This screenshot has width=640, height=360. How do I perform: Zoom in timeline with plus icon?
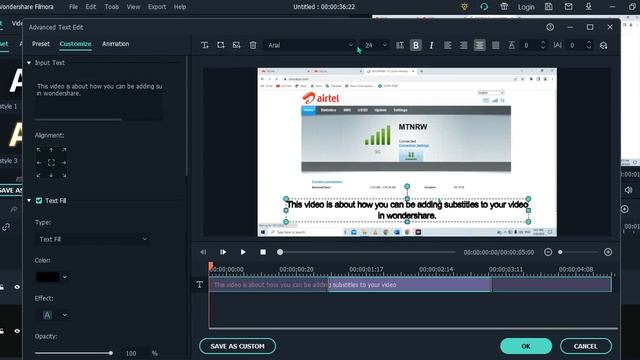[608, 252]
